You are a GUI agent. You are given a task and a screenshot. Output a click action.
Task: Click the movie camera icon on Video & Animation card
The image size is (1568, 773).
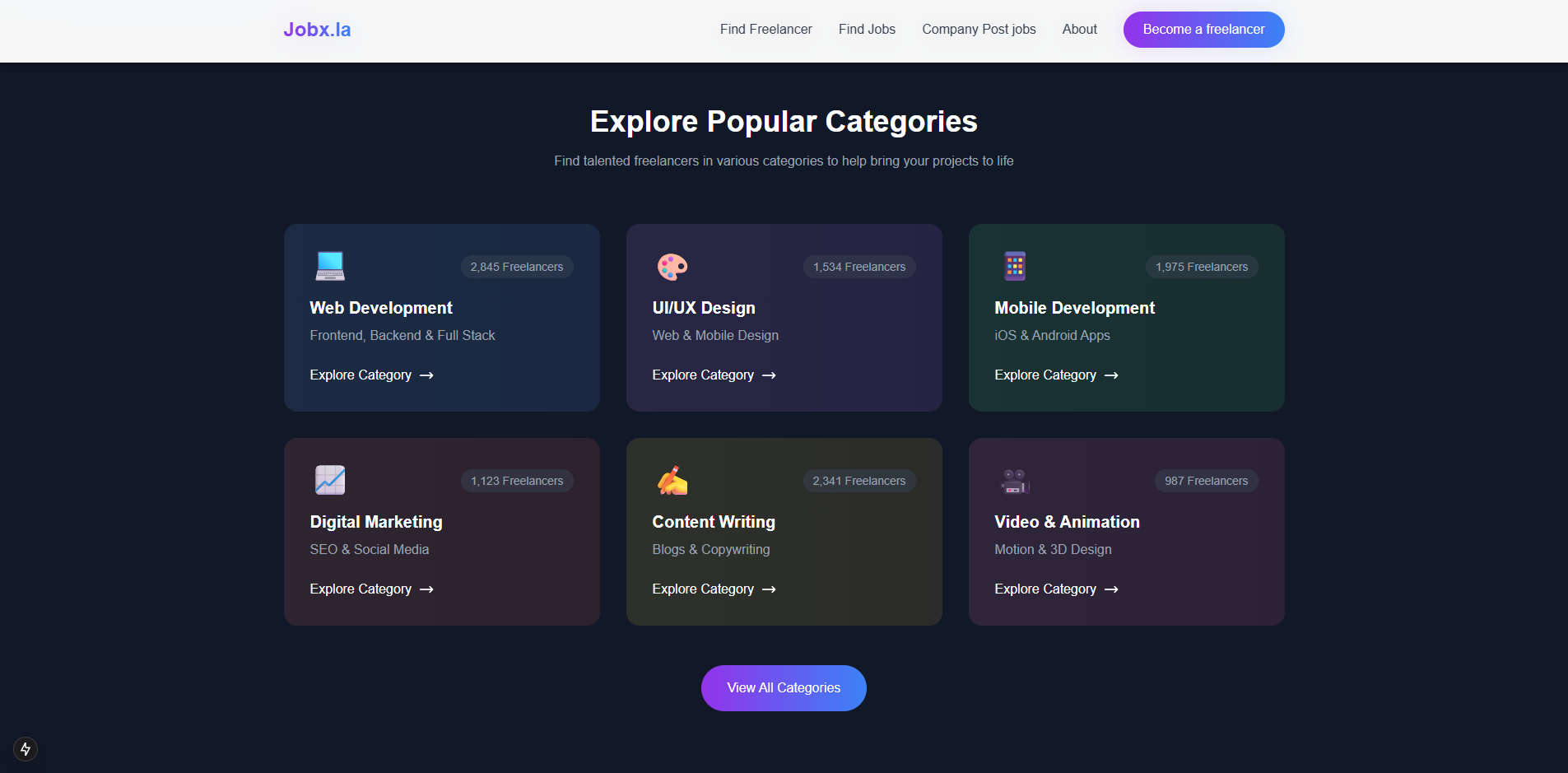(x=1014, y=480)
